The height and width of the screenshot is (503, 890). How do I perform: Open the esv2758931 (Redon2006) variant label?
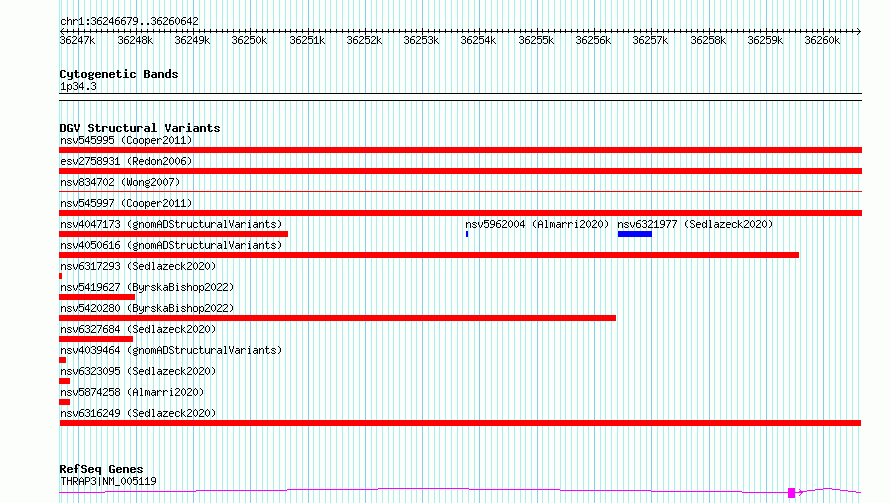[126, 161]
